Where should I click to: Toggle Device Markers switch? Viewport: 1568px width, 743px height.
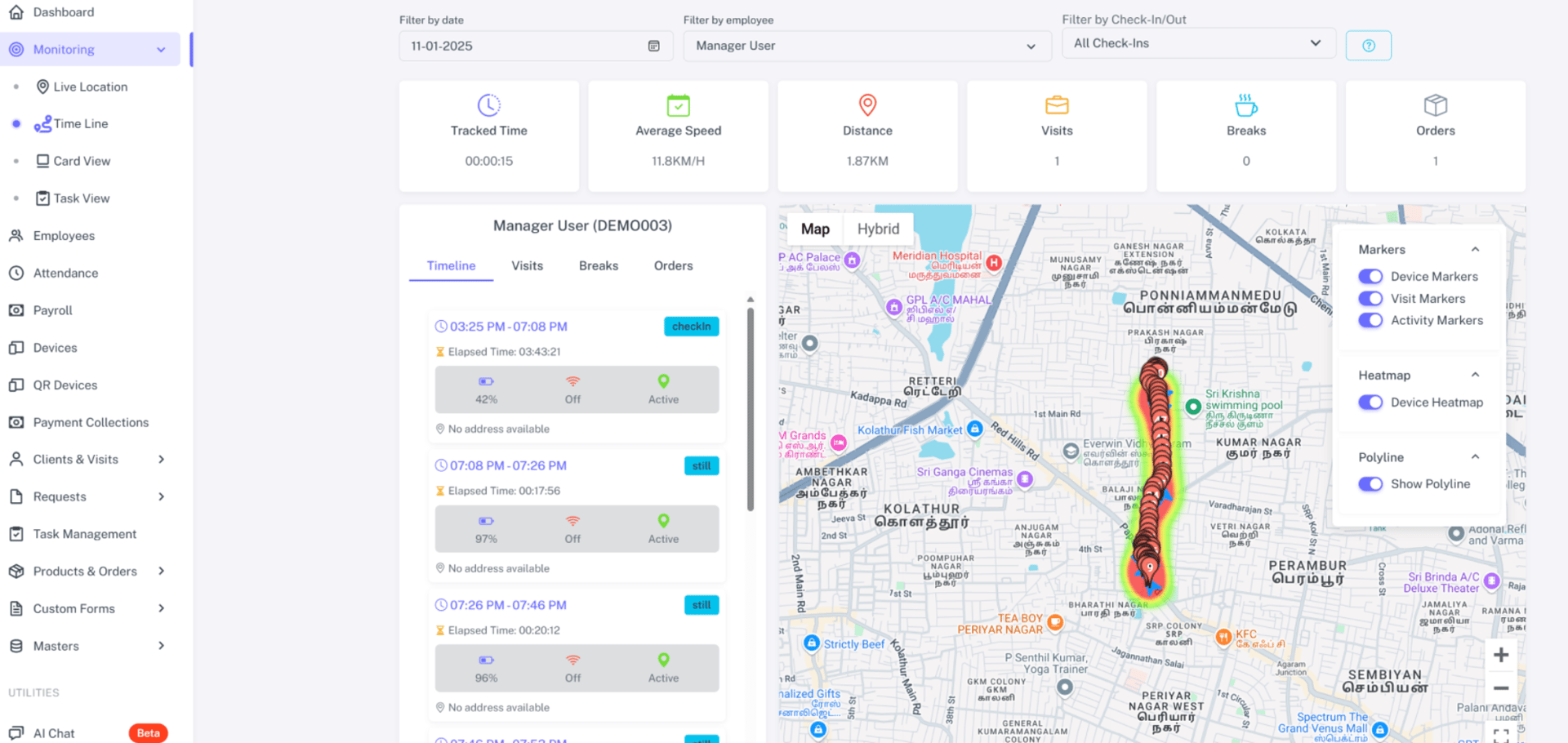pyautogui.click(x=1370, y=277)
